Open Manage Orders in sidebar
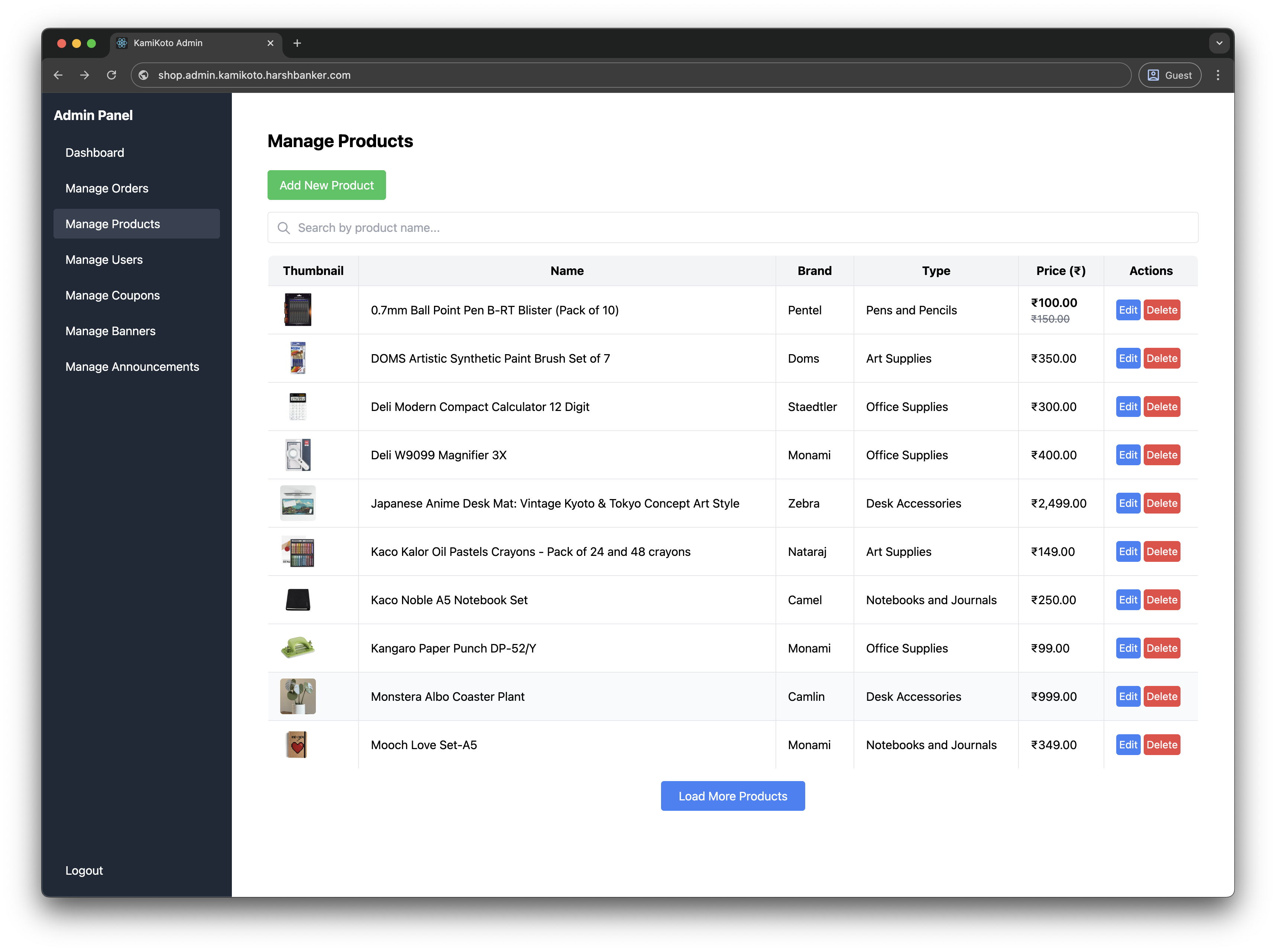Screen dimensions: 1276x952 pos(107,188)
